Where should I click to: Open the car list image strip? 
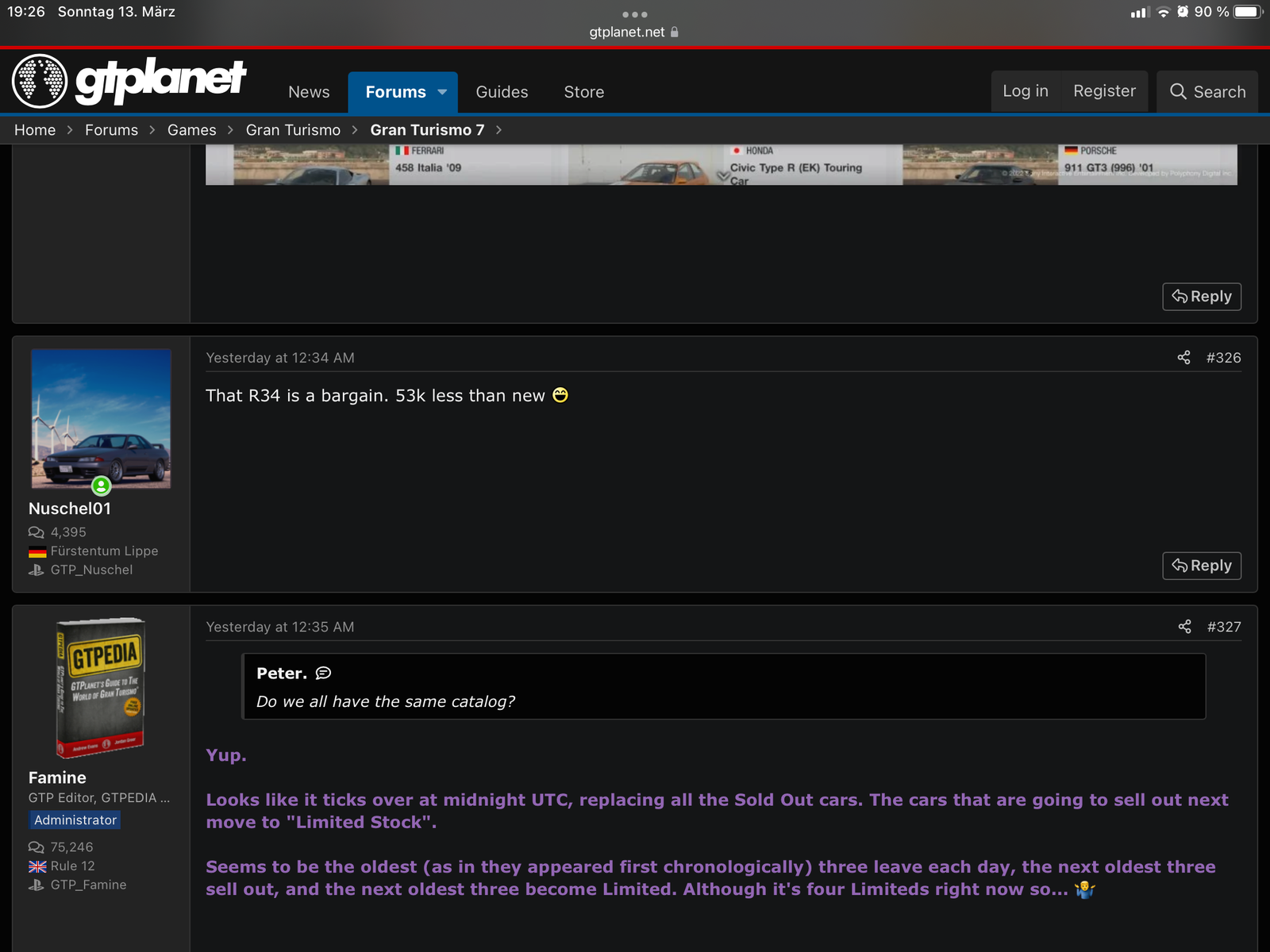point(722,165)
